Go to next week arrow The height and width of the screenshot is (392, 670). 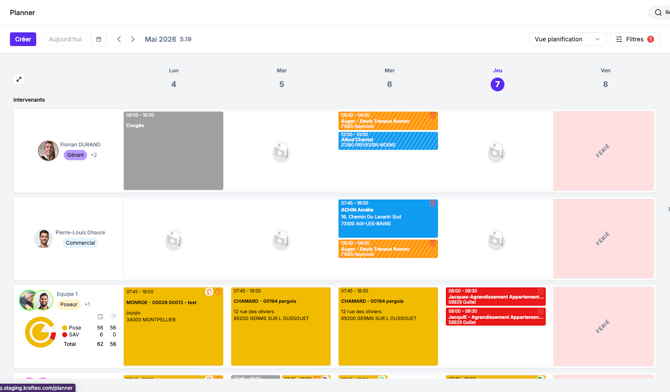tap(132, 39)
